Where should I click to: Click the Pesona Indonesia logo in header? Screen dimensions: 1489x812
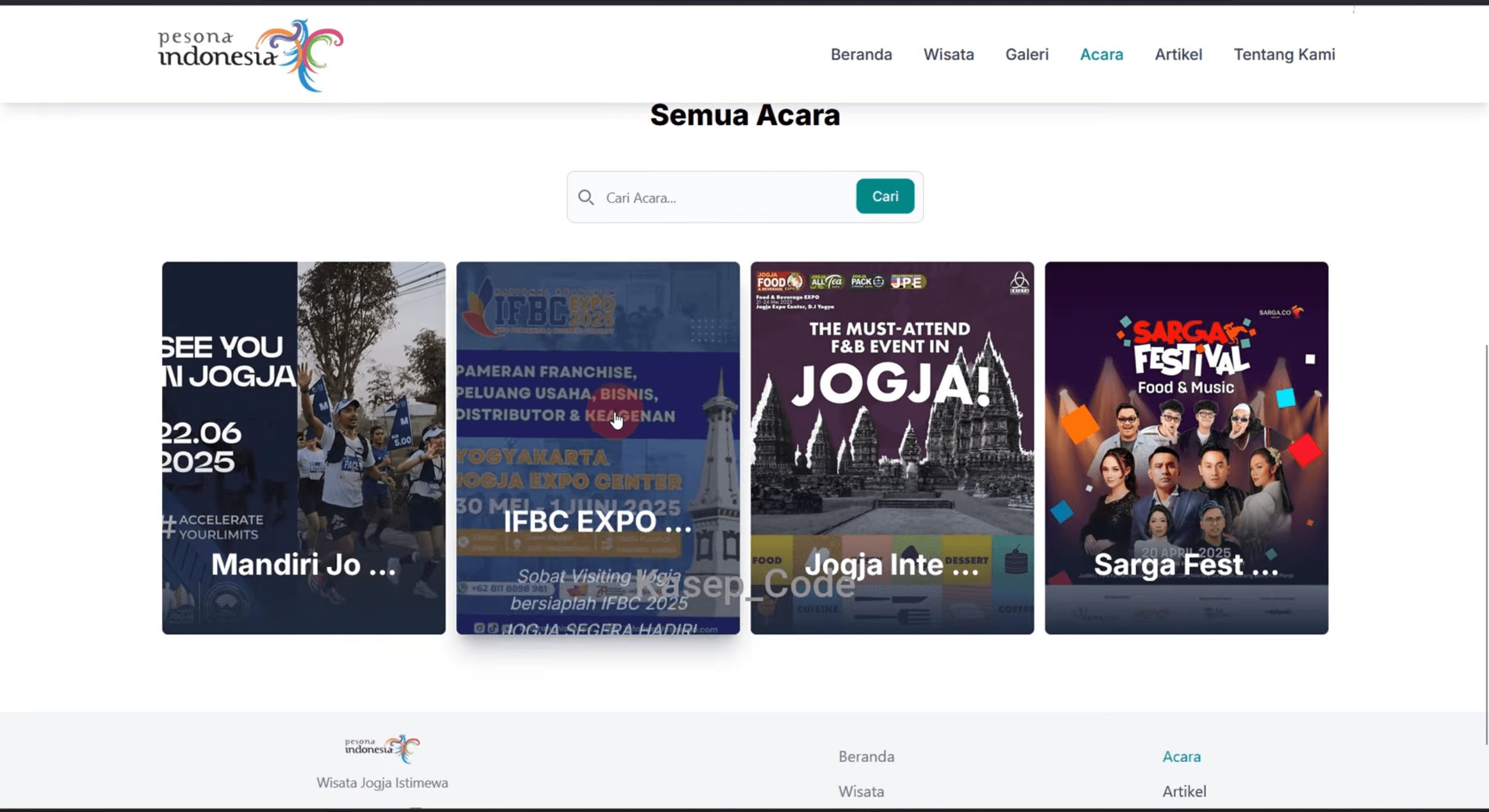click(251, 55)
